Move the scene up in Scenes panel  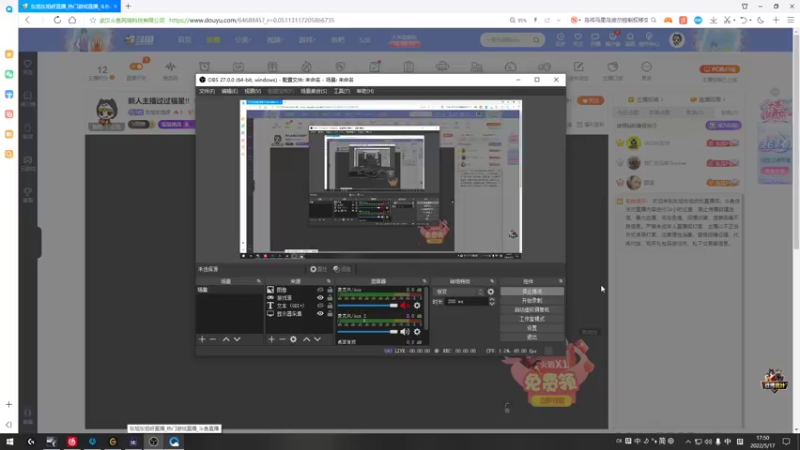226,339
